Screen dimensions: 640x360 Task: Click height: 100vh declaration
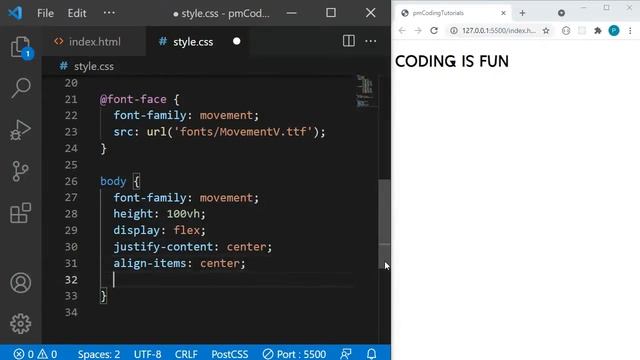click(159, 214)
